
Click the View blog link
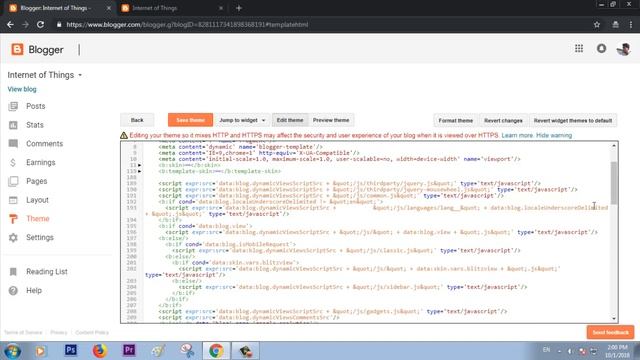[22, 89]
